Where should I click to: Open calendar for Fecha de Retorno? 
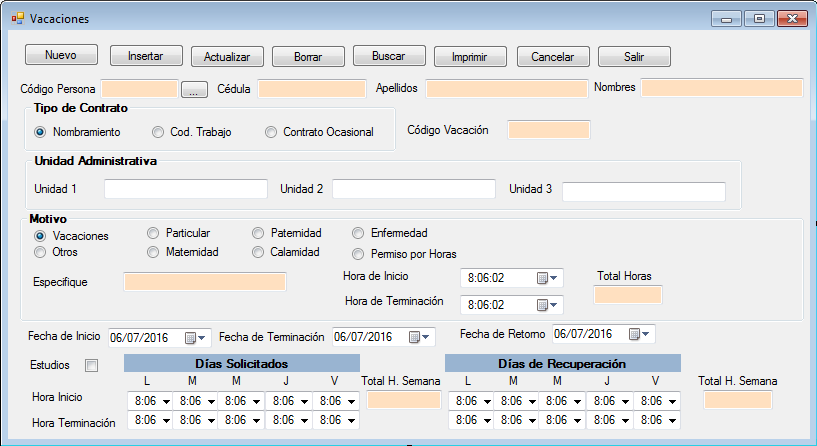[639, 334]
